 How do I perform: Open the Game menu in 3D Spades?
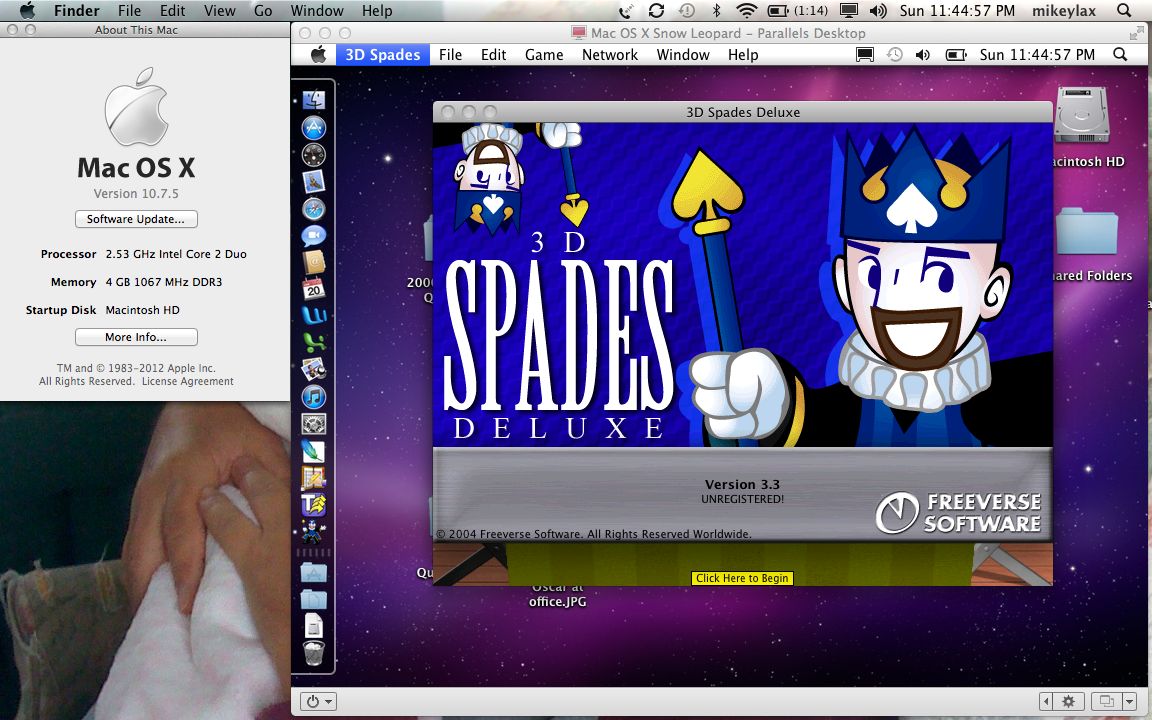pos(544,54)
